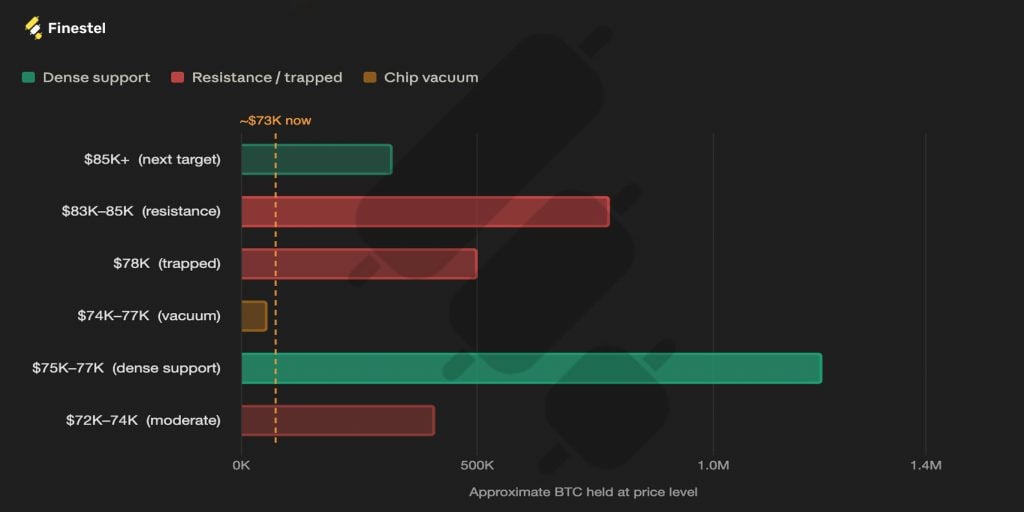Select the $72K–74K moderate bar
This screenshot has height=512, width=1024.
click(x=338, y=421)
